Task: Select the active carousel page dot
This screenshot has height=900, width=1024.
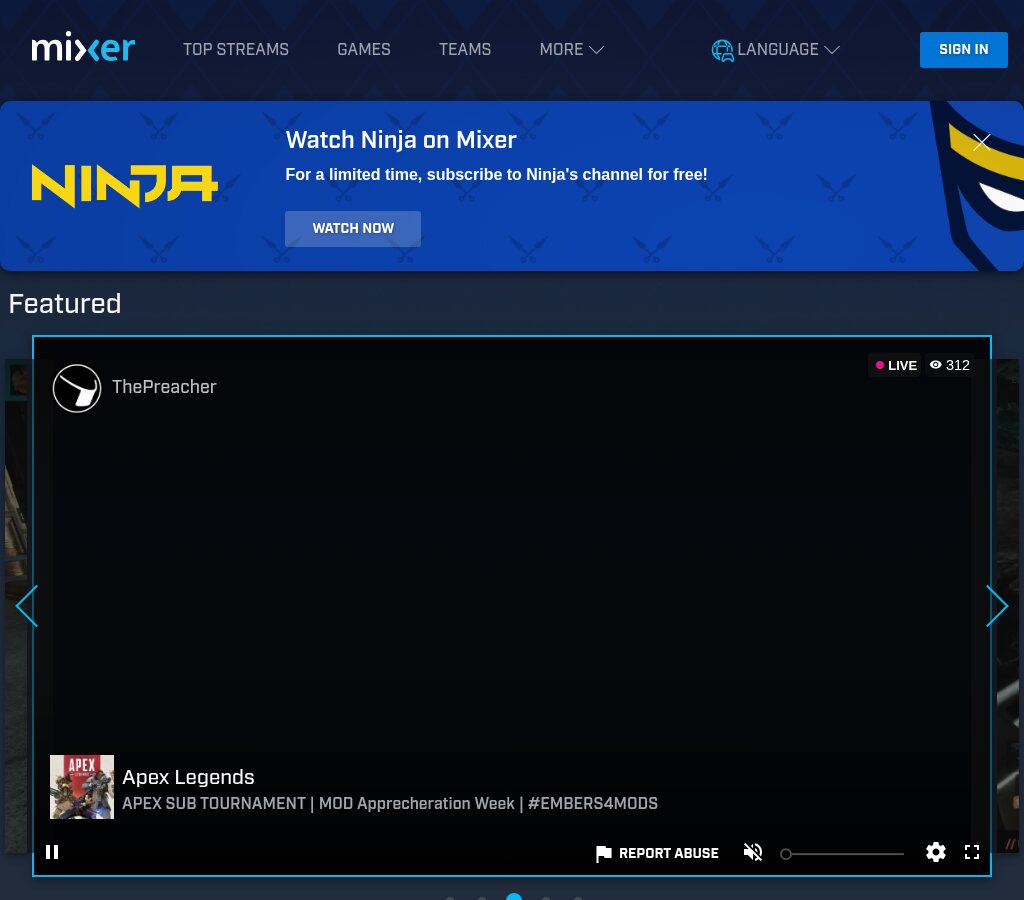Action: tap(514, 897)
